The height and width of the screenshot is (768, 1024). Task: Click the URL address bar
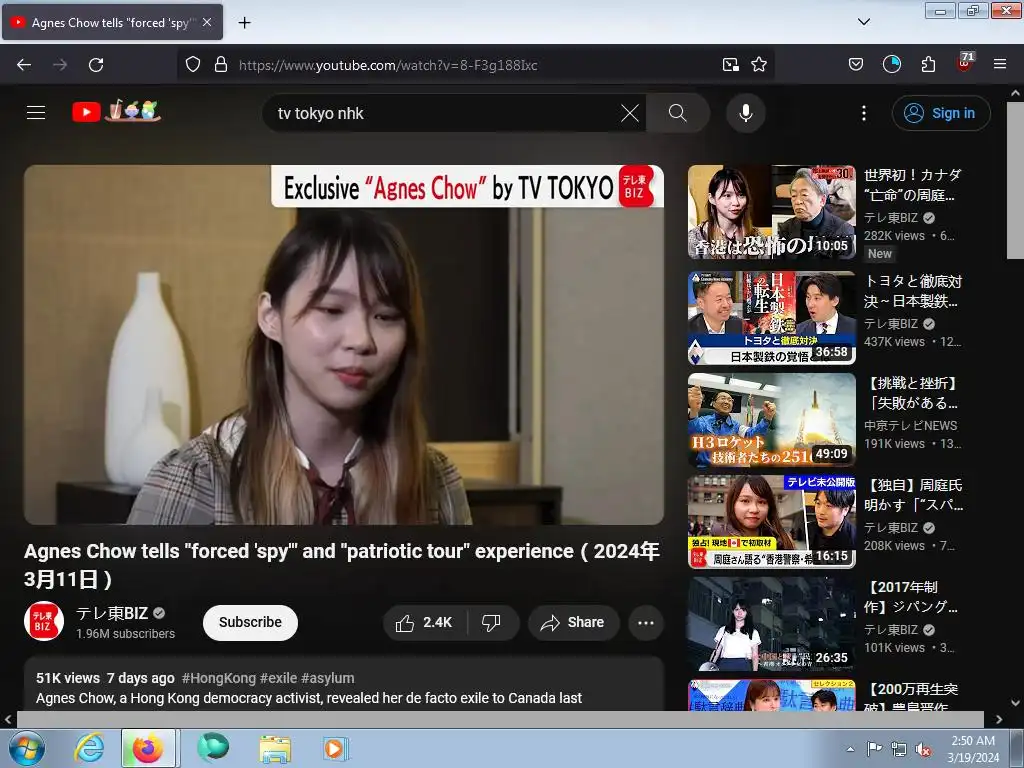point(475,65)
